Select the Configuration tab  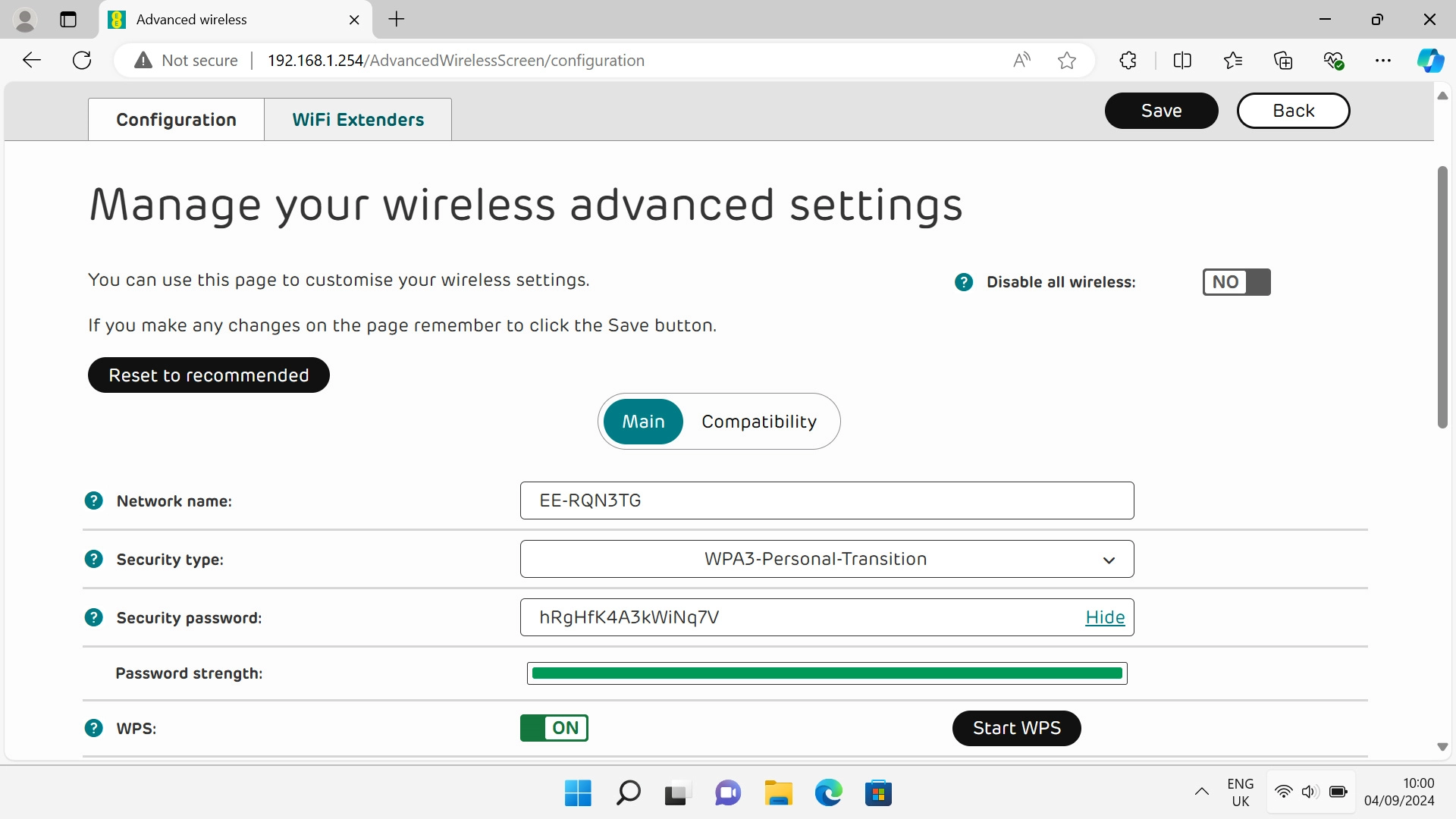(176, 120)
